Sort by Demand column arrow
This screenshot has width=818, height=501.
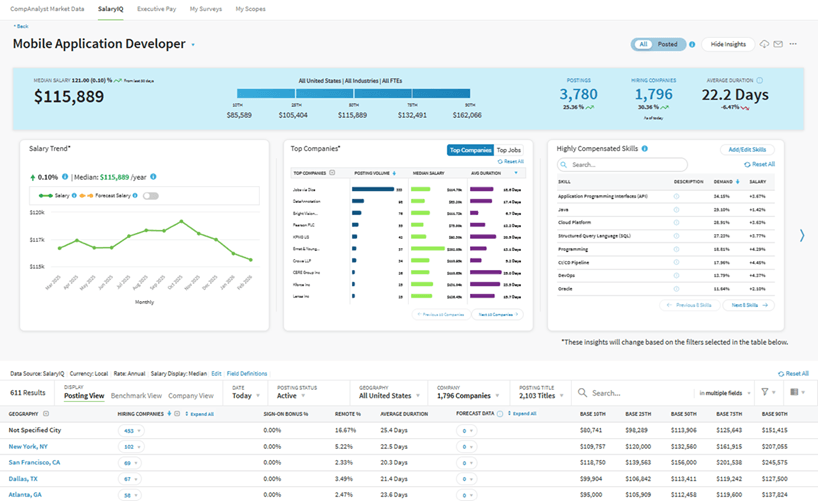point(738,182)
